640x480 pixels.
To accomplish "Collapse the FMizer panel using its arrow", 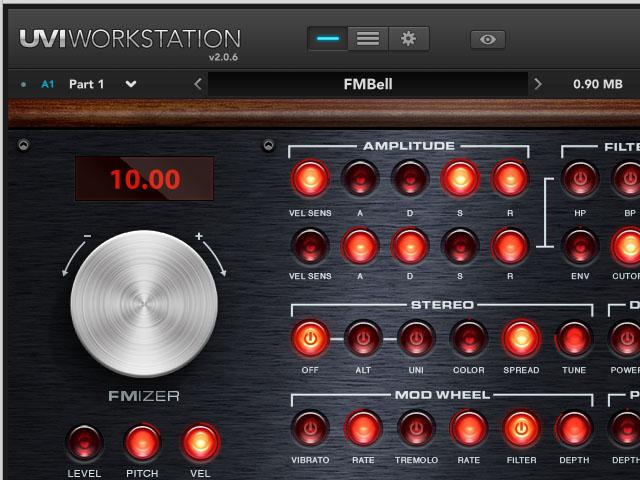I will pyautogui.click(x=24, y=146).
